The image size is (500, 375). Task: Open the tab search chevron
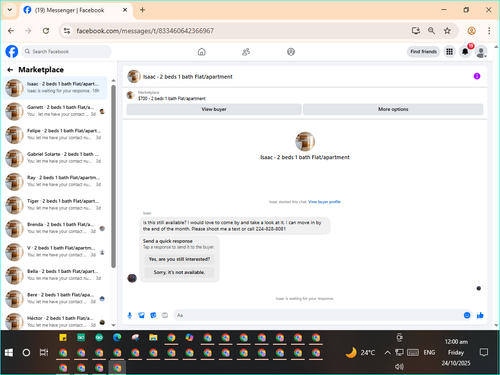point(10,10)
